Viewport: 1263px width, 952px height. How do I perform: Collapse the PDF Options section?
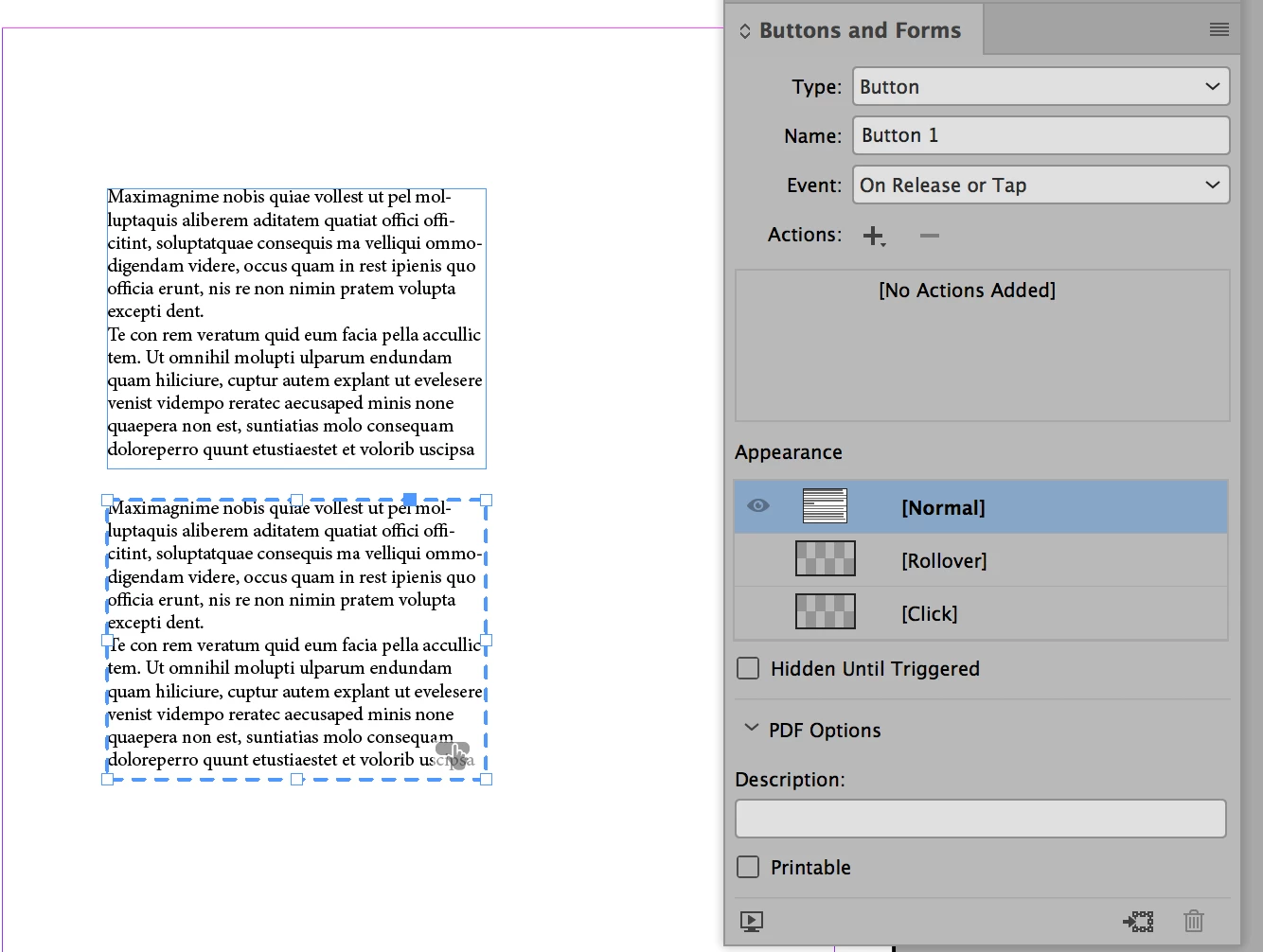pyautogui.click(x=752, y=729)
